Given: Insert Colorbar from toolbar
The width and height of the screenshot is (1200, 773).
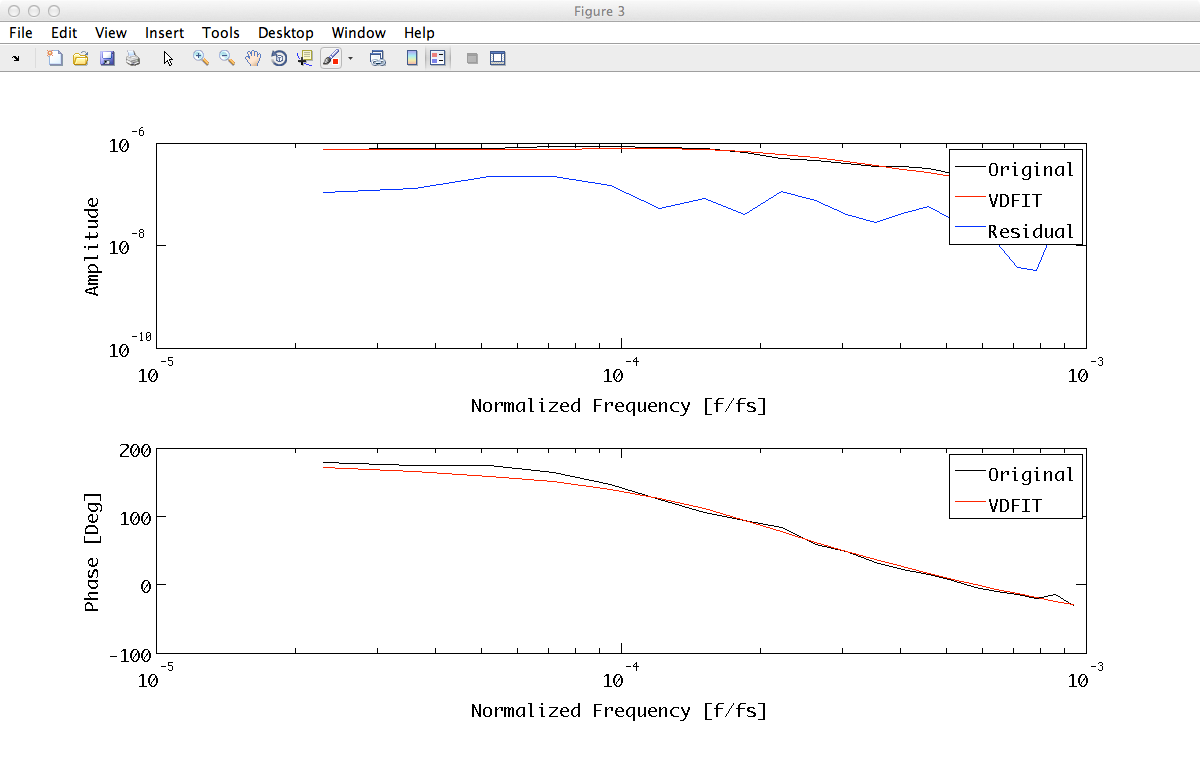Looking at the screenshot, I should pos(412,59).
